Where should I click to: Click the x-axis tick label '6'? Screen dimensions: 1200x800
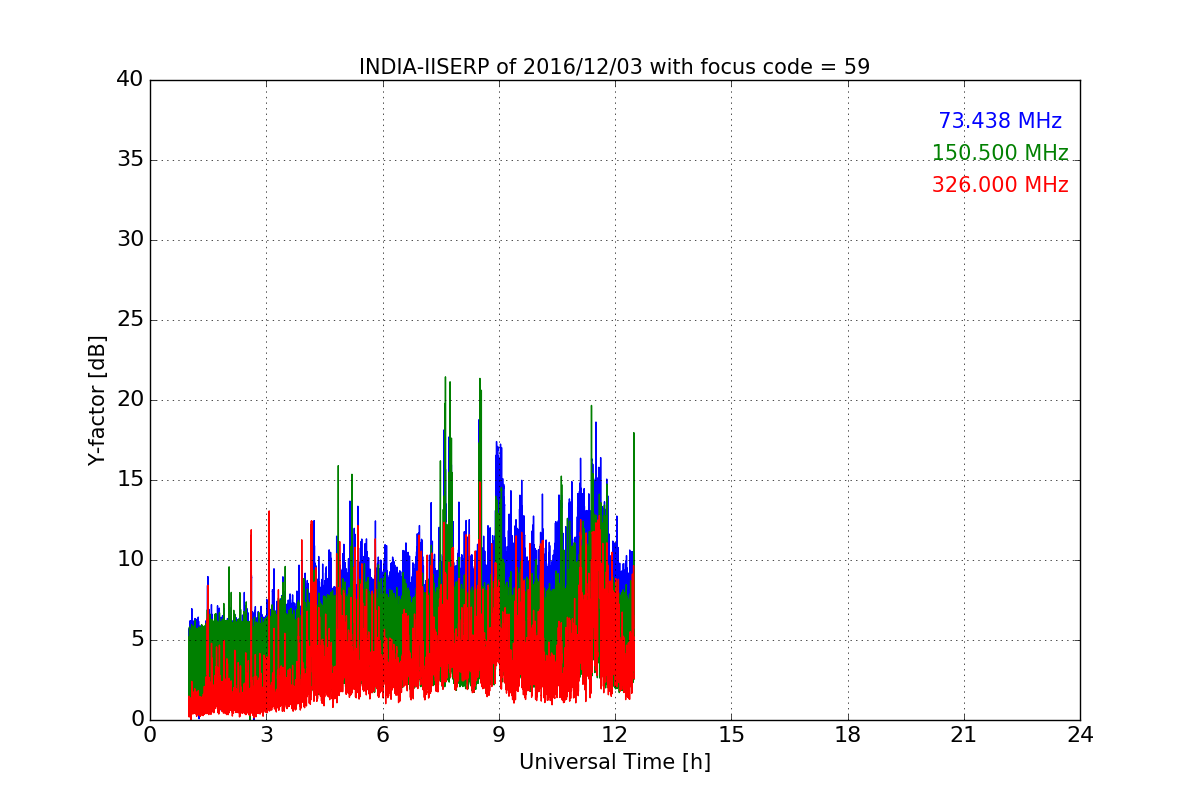383,735
